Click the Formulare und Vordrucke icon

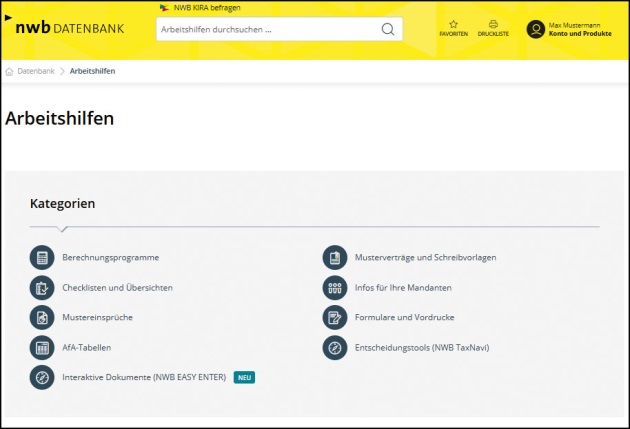pyautogui.click(x=334, y=318)
